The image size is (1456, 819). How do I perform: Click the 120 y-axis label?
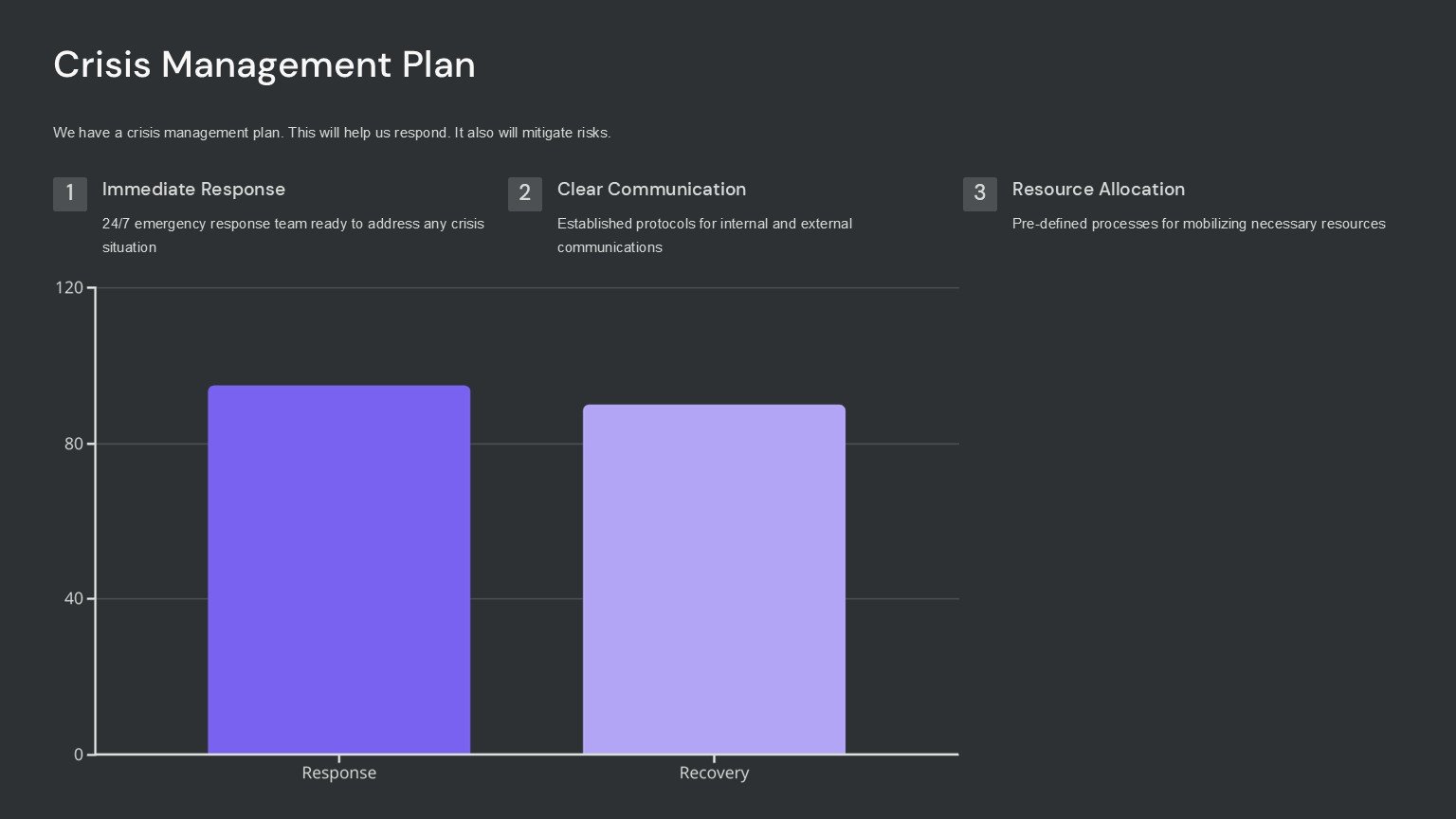69,288
